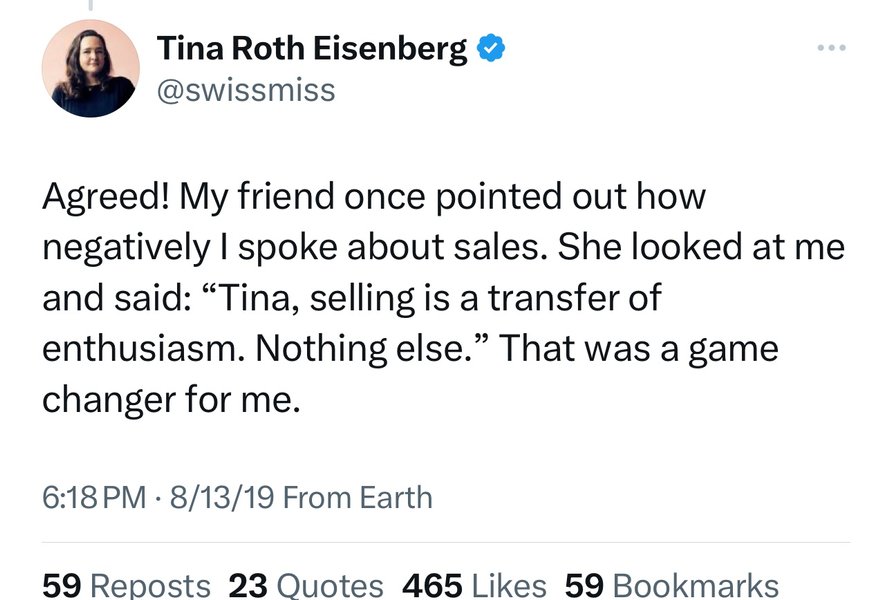View the 59 Reposts list
The image size is (892, 600).
coord(126,586)
